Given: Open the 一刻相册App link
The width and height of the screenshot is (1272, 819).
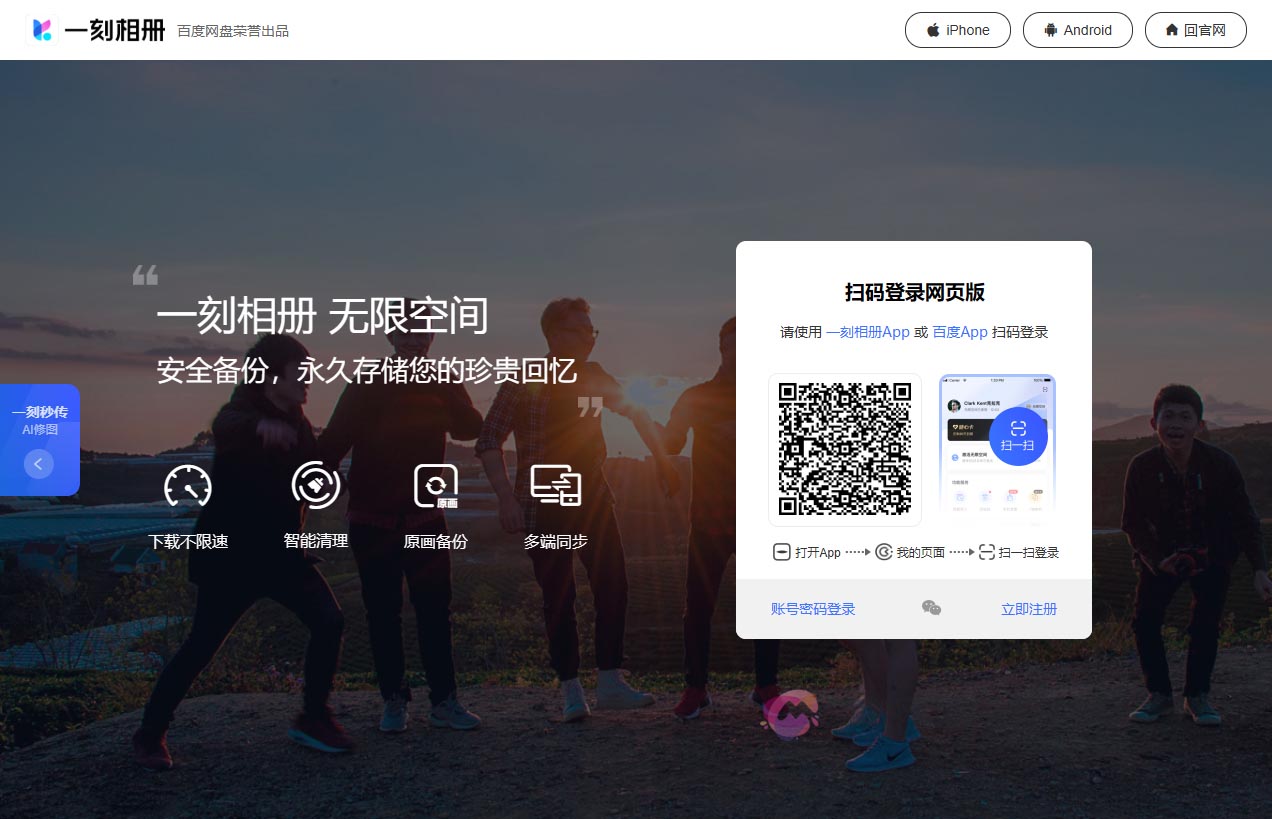Looking at the screenshot, I should (x=867, y=332).
